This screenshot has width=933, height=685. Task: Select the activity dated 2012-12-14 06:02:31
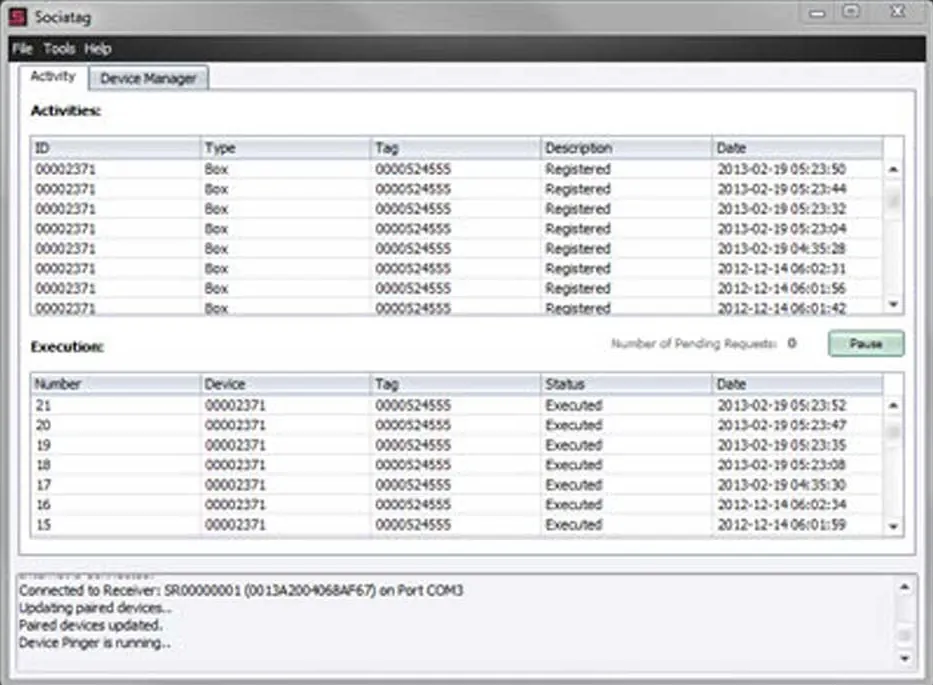coord(300,268)
